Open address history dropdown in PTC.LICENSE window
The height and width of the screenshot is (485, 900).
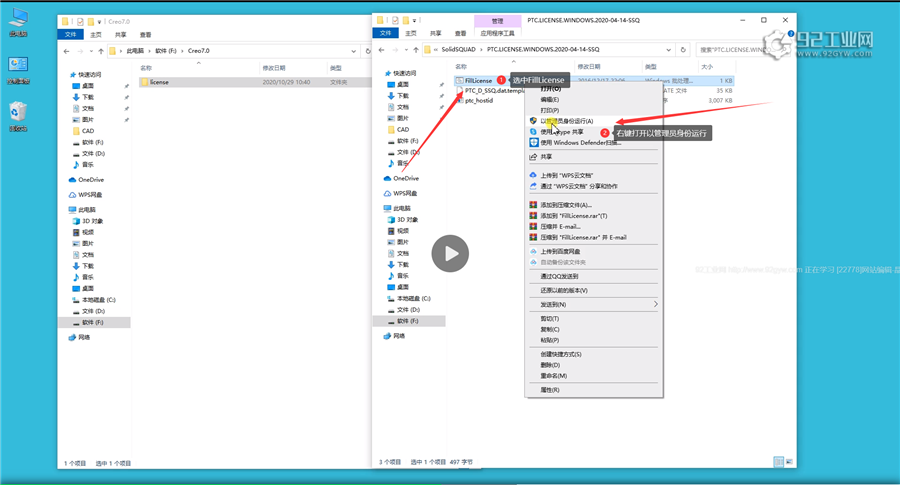[669, 50]
